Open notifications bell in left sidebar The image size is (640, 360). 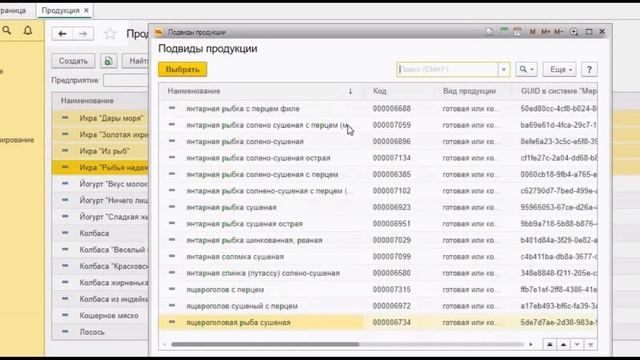pos(28,30)
